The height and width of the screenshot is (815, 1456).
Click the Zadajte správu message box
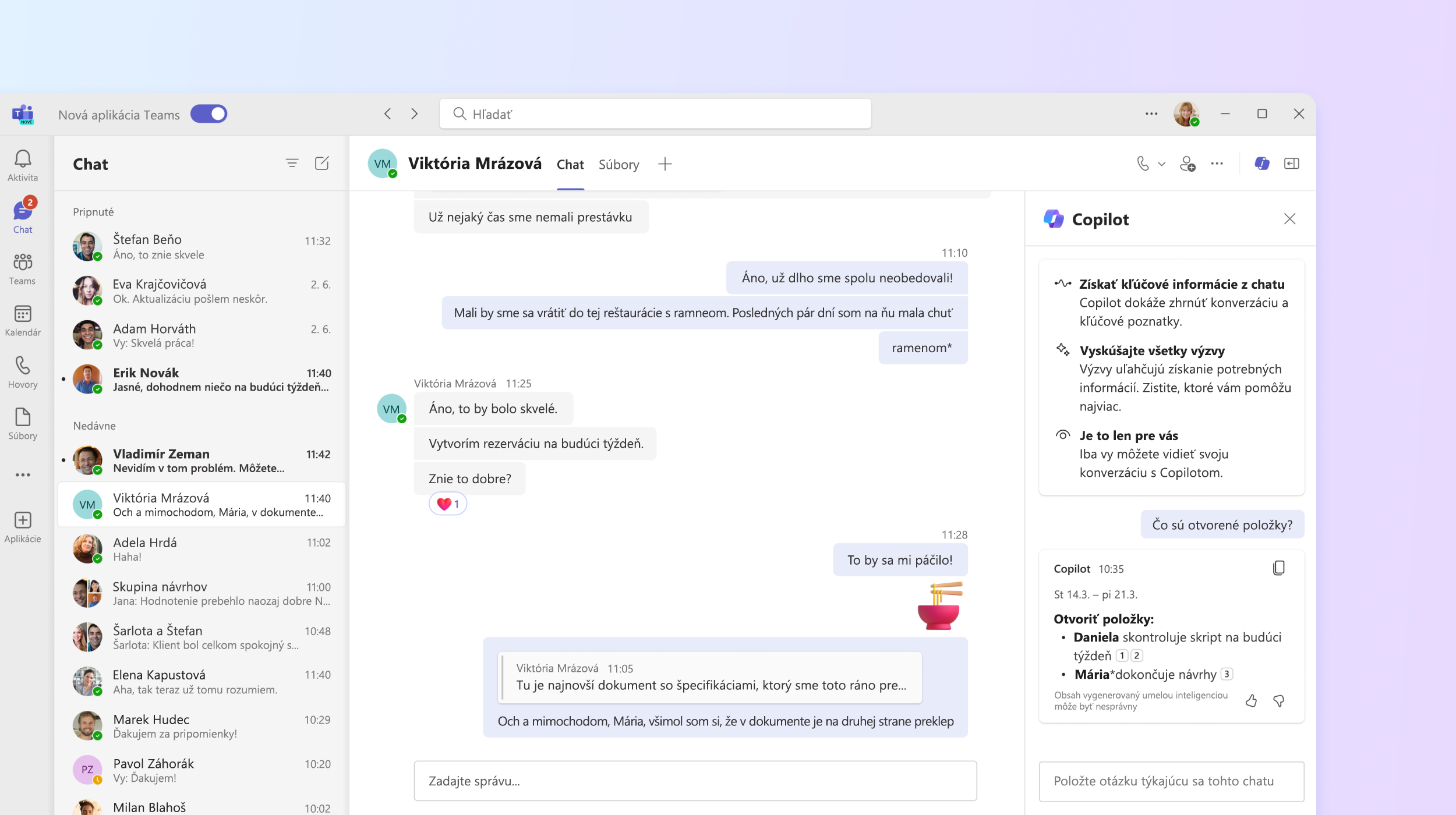tap(695, 781)
